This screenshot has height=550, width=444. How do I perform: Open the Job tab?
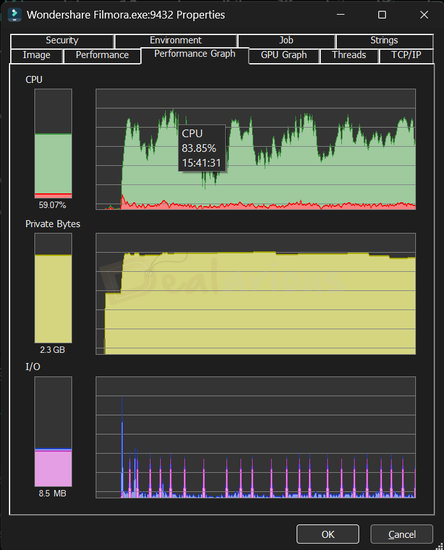(x=286, y=41)
